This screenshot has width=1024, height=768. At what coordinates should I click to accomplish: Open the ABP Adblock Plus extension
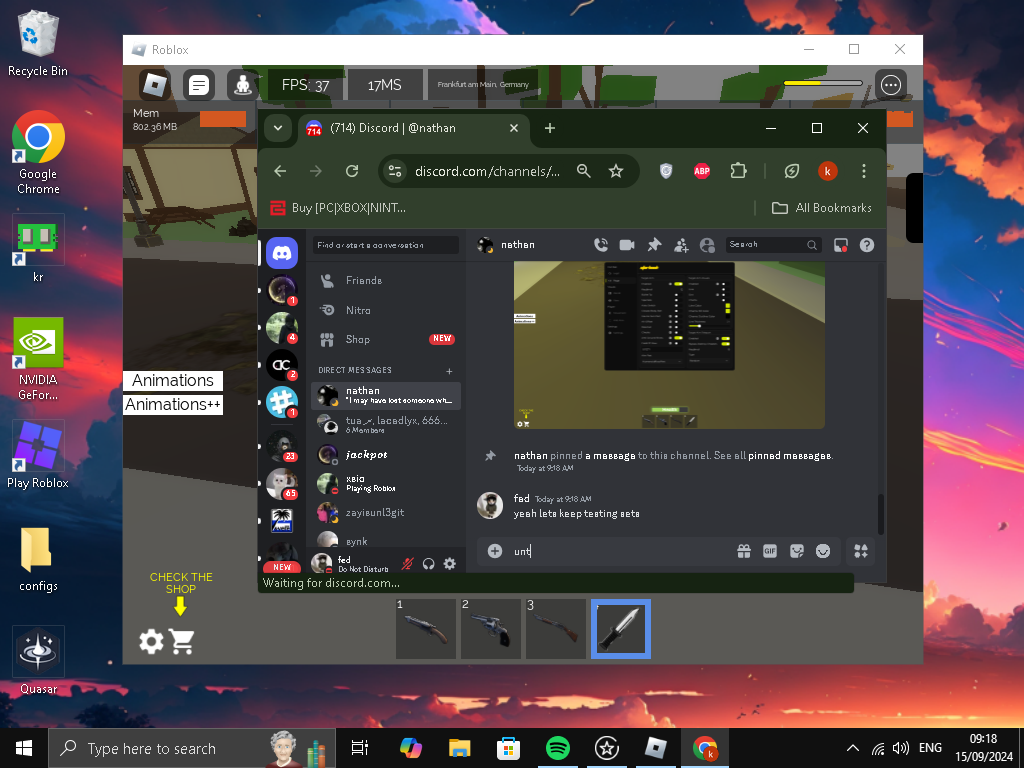pos(702,171)
